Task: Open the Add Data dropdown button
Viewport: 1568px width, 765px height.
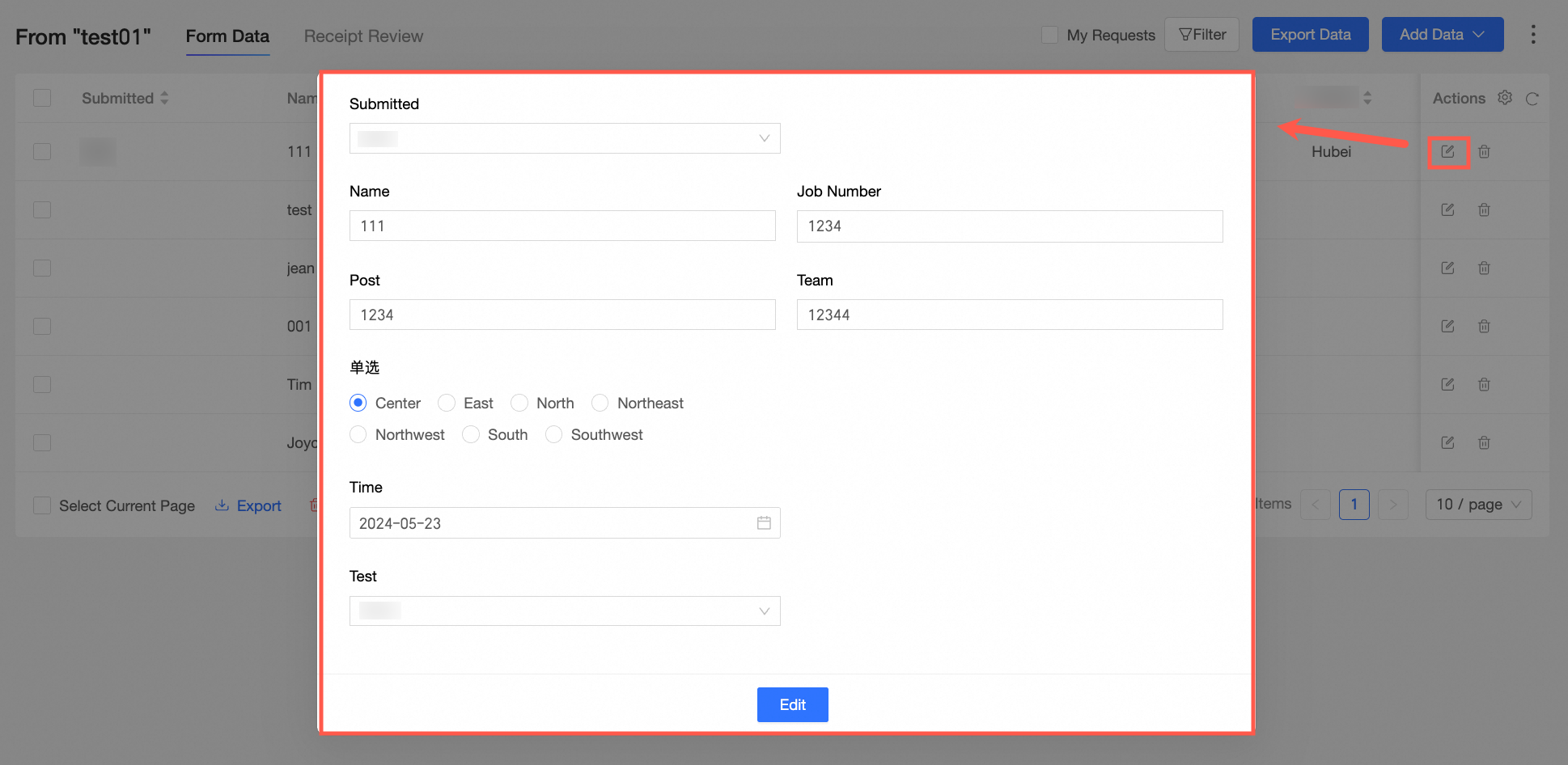Action: (x=1443, y=34)
